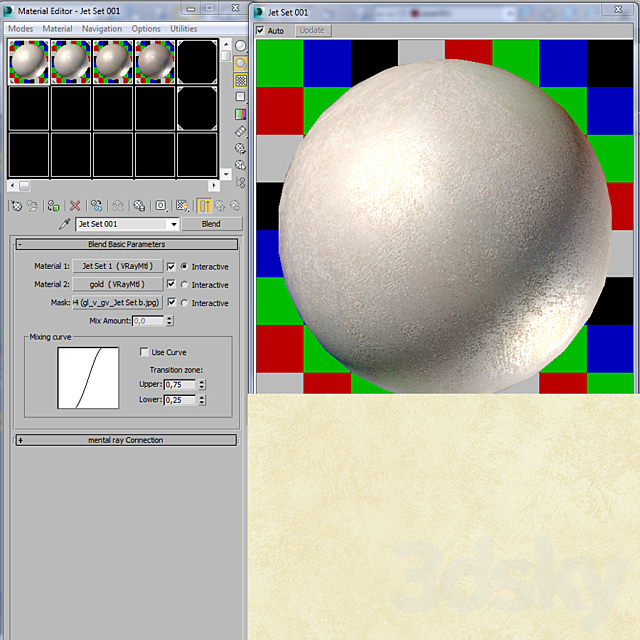Toggle the Material 1 enable checkbox

click(x=171, y=267)
